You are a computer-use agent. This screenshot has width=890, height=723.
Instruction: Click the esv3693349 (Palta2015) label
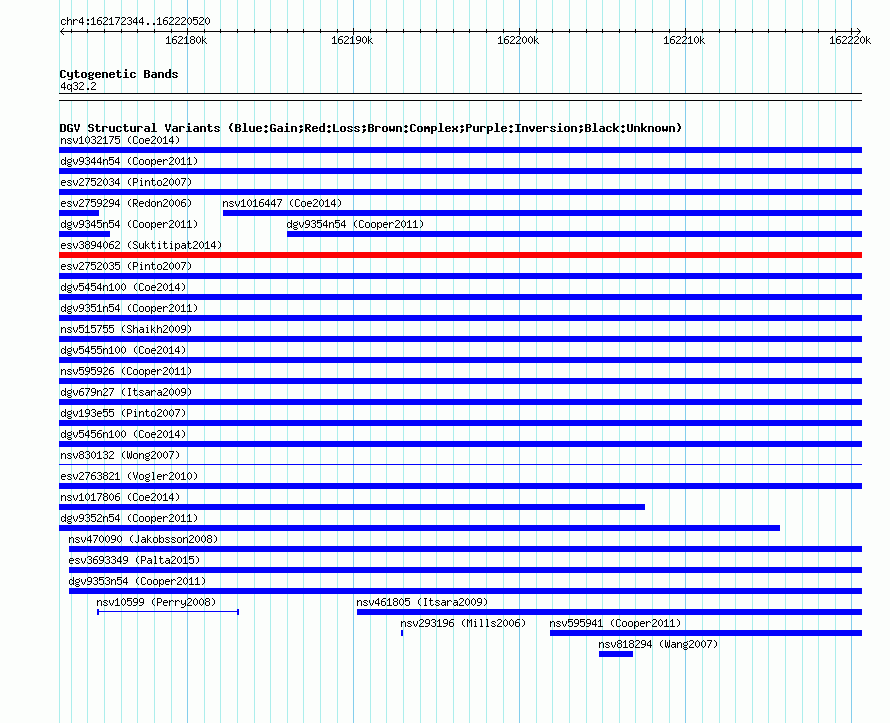pos(134,560)
